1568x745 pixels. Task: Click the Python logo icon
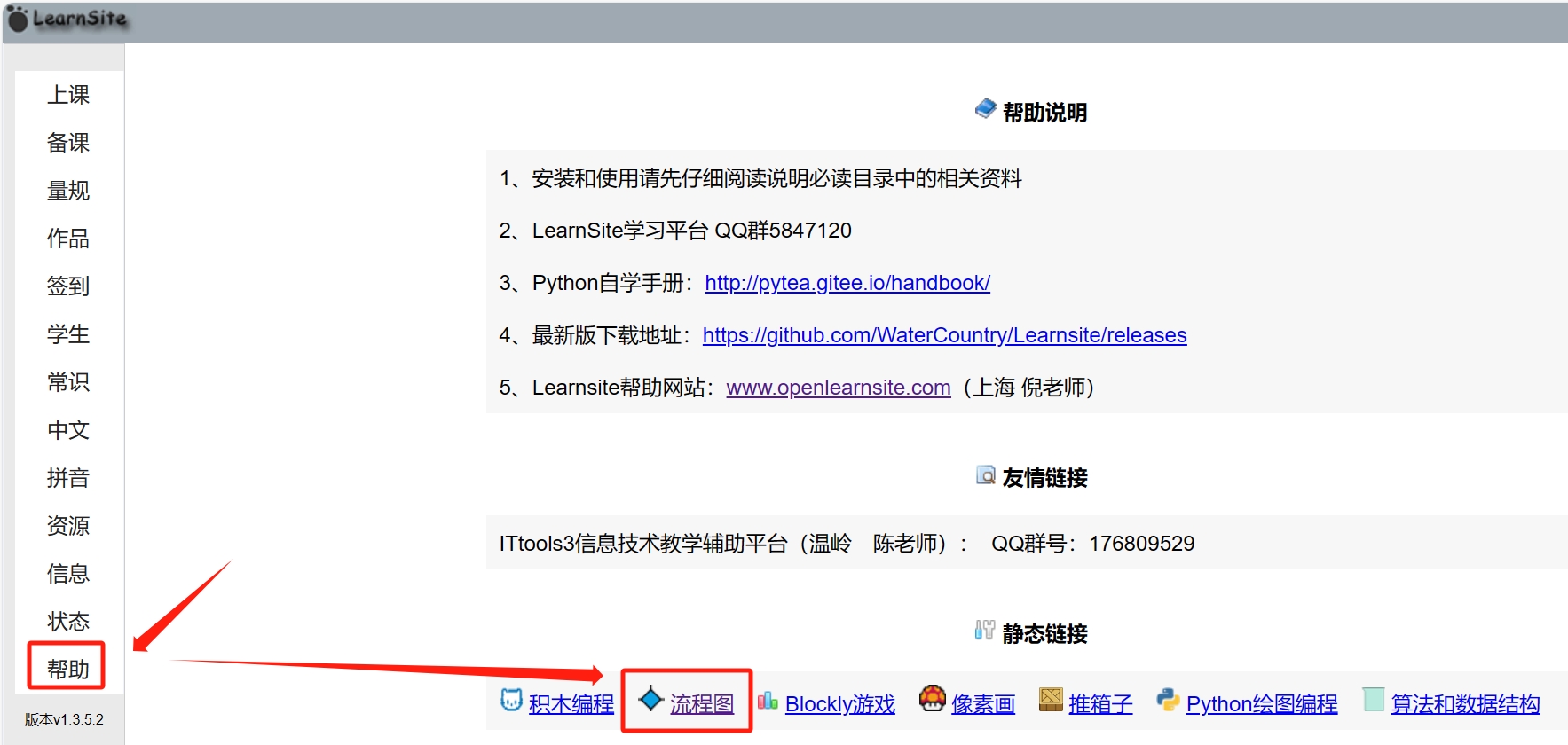[x=1168, y=700]
